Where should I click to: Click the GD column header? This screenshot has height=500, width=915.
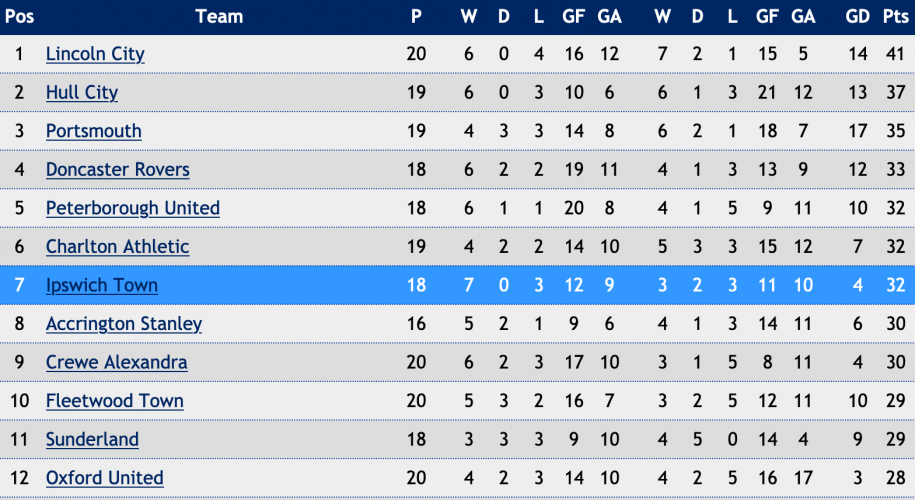857,16
